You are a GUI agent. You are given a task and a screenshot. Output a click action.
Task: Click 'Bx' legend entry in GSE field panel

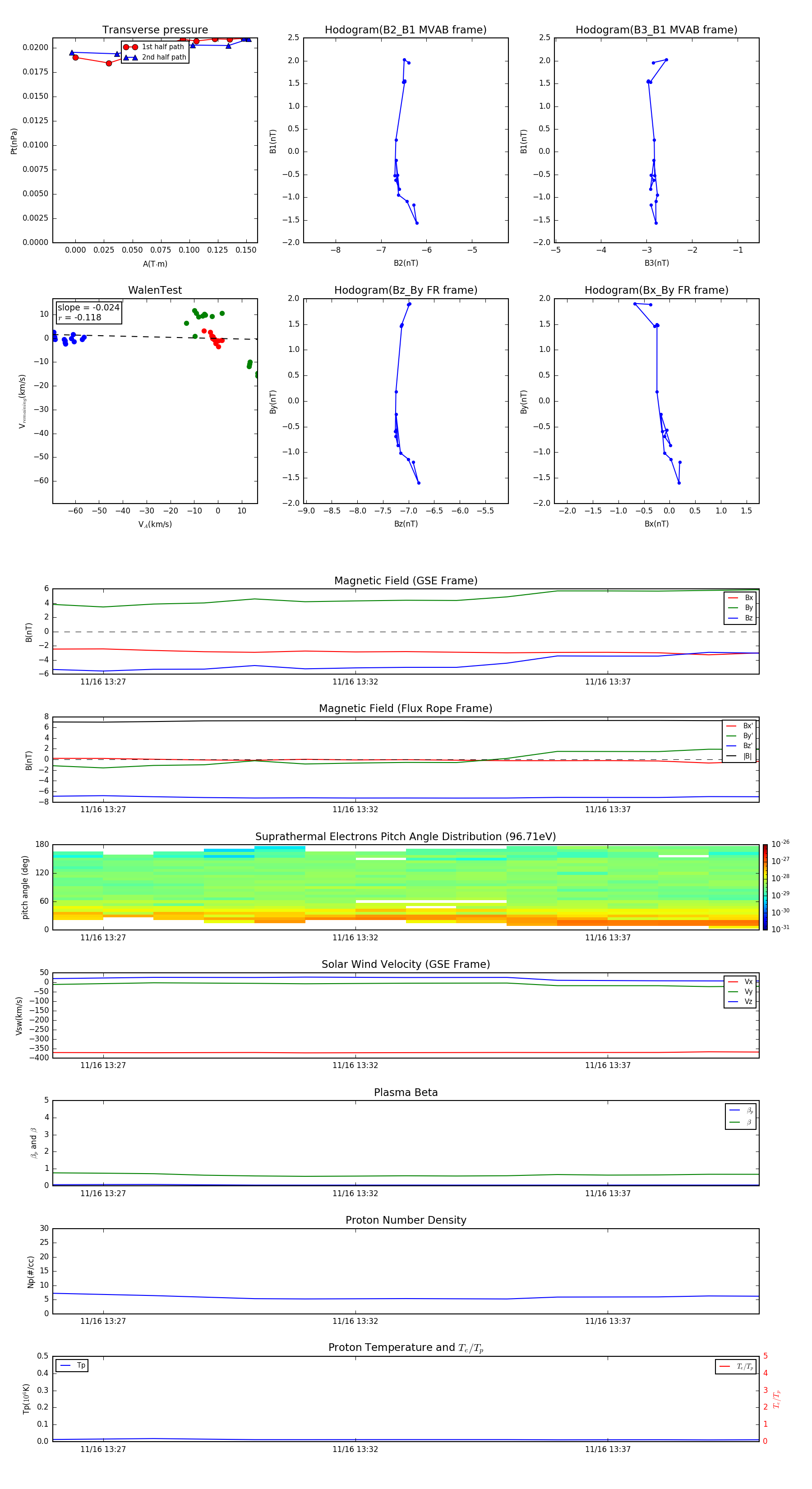click(740, 598)
